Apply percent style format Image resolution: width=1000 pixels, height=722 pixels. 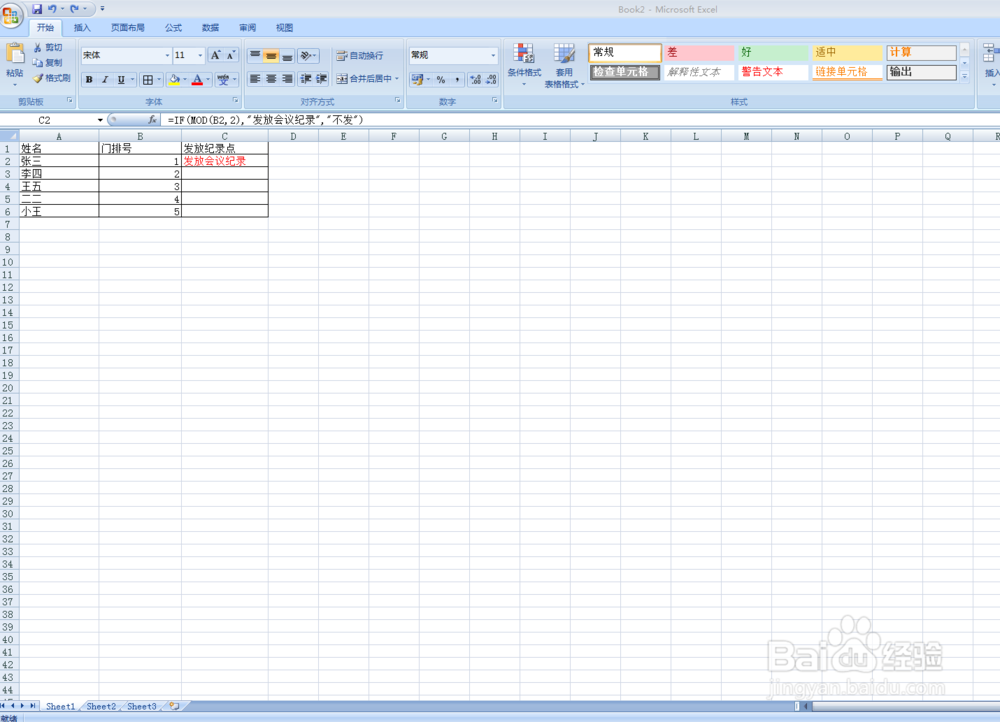[441, 80]
